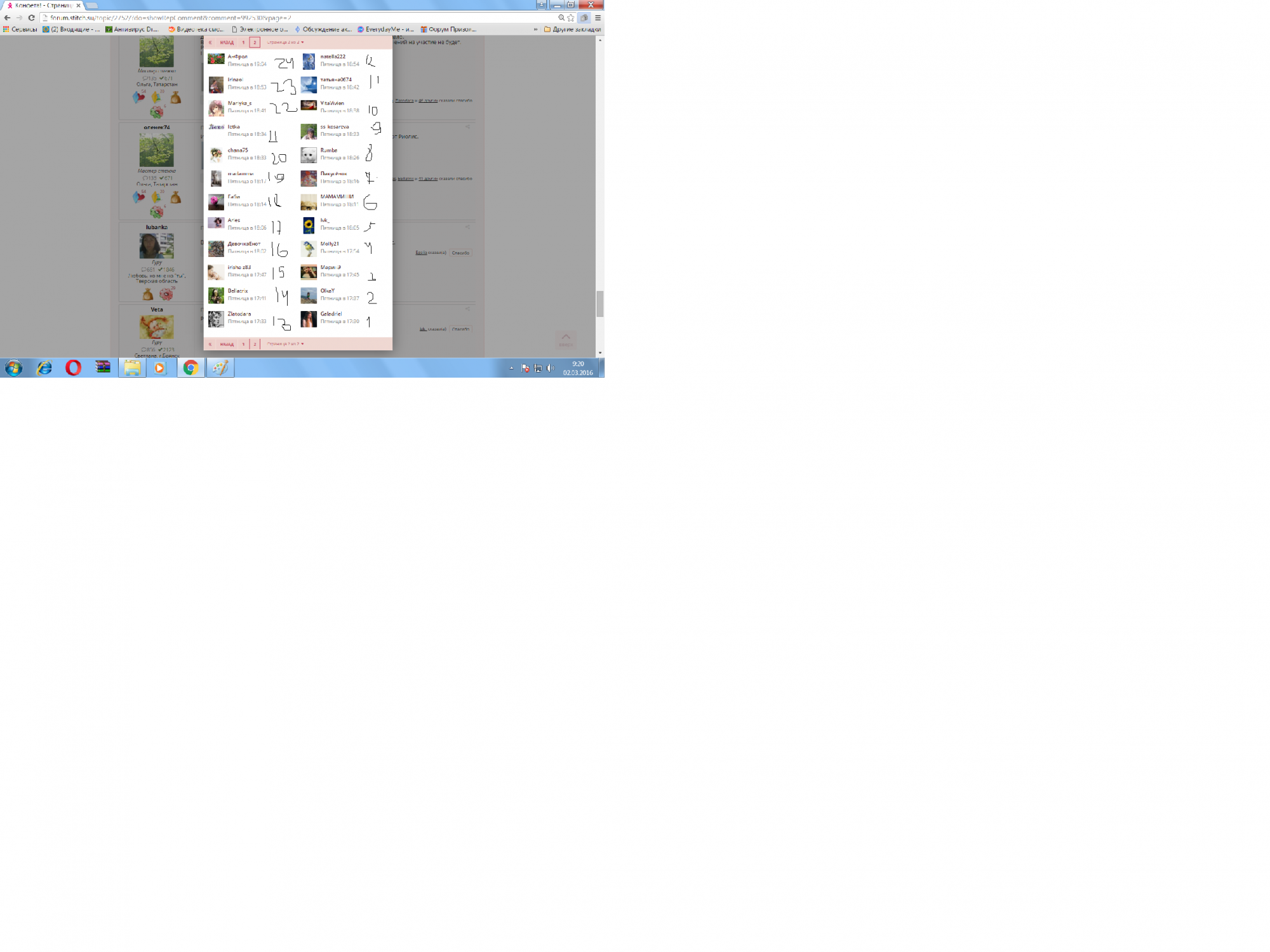Click Rumbe's white cat avatar
This screenshot has width=1270, height=952.
click(x=309, y=155)
